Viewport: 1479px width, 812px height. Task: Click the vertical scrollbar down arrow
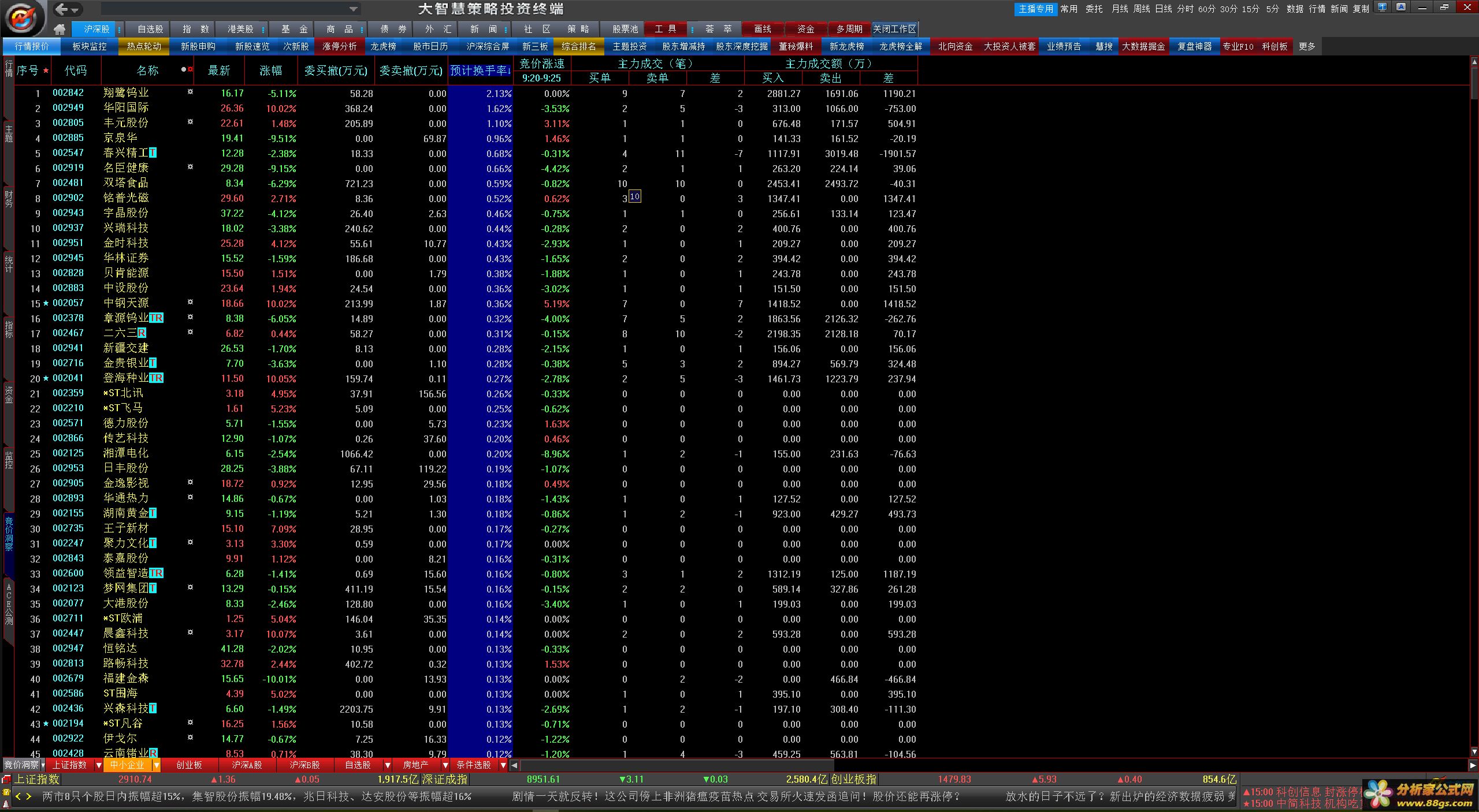[1474, 751]
